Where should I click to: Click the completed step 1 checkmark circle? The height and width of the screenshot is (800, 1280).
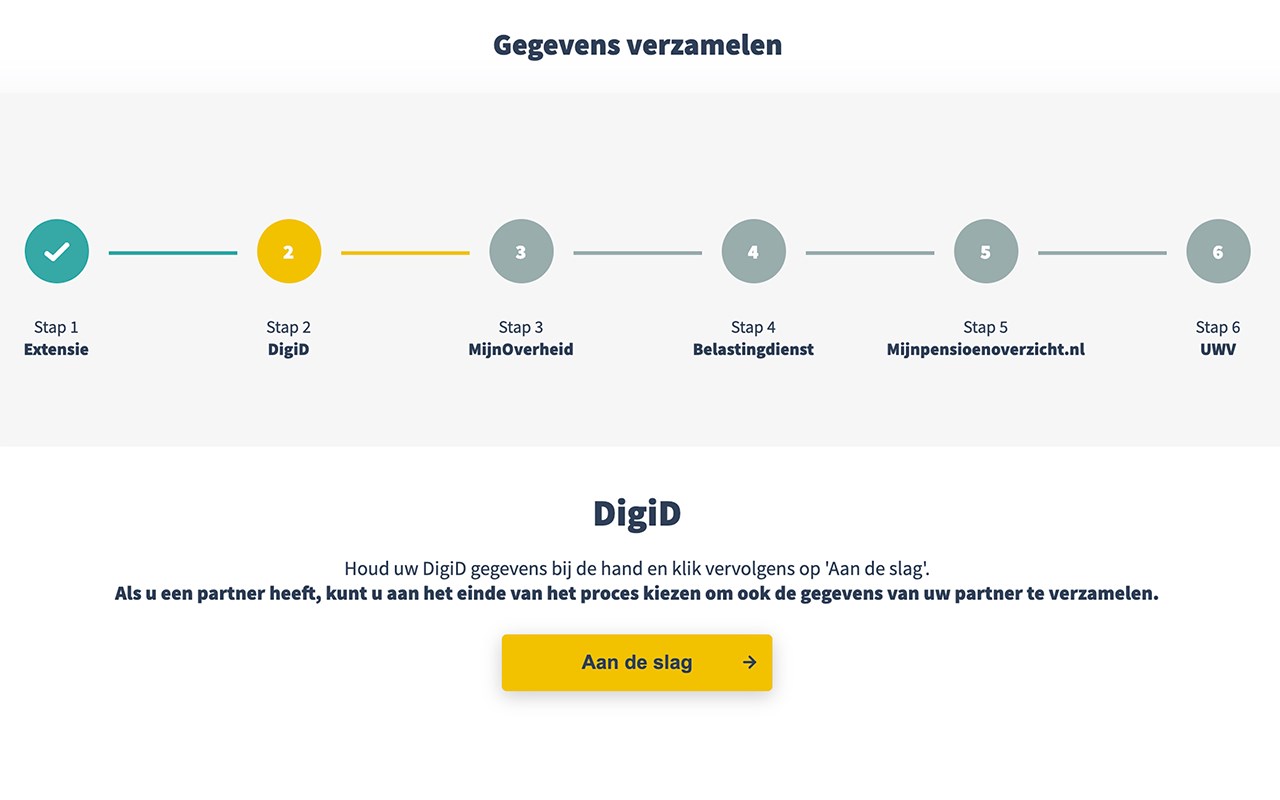tap(57, 251)
